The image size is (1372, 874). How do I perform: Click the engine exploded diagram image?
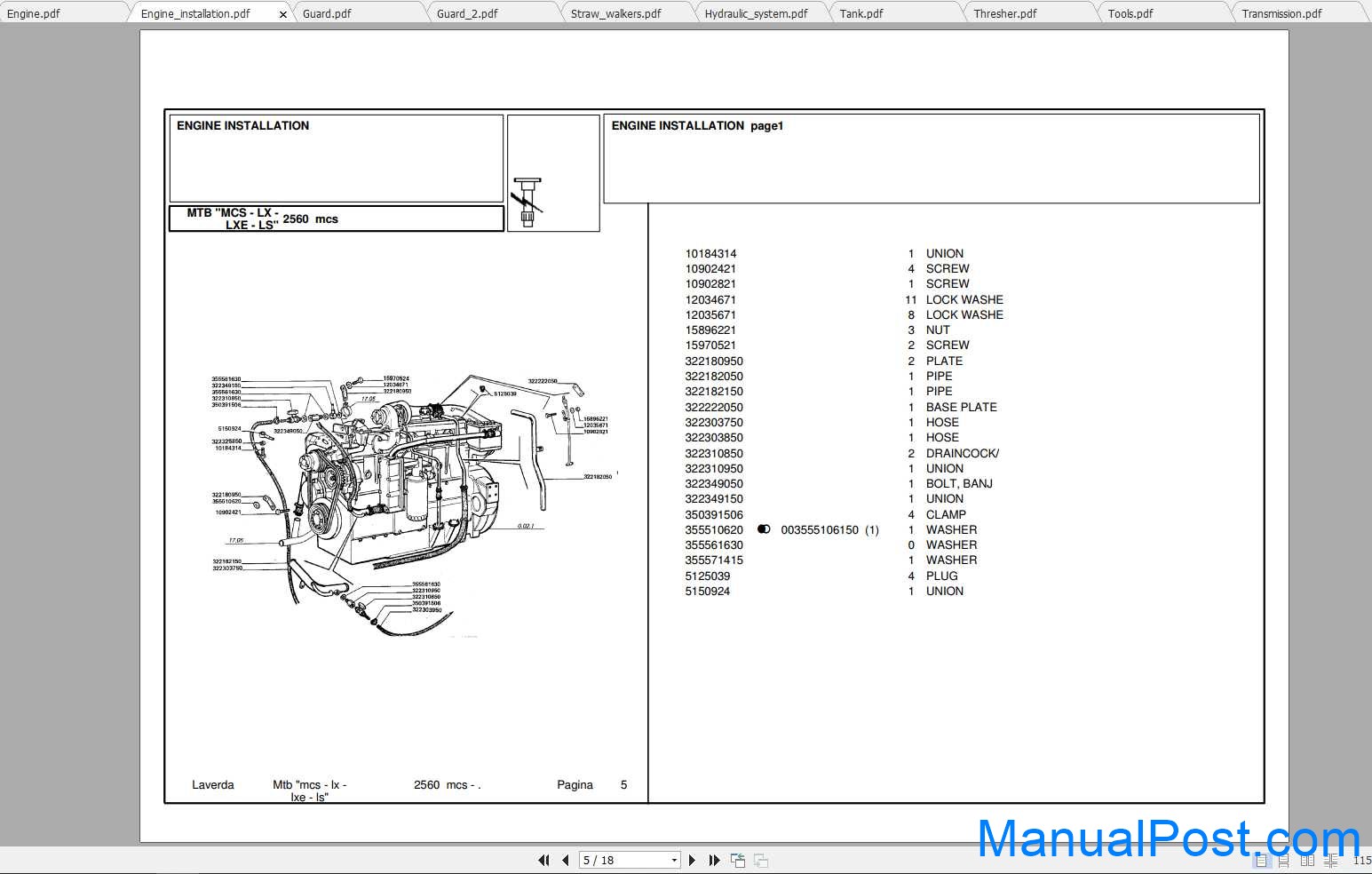[412, 505]
